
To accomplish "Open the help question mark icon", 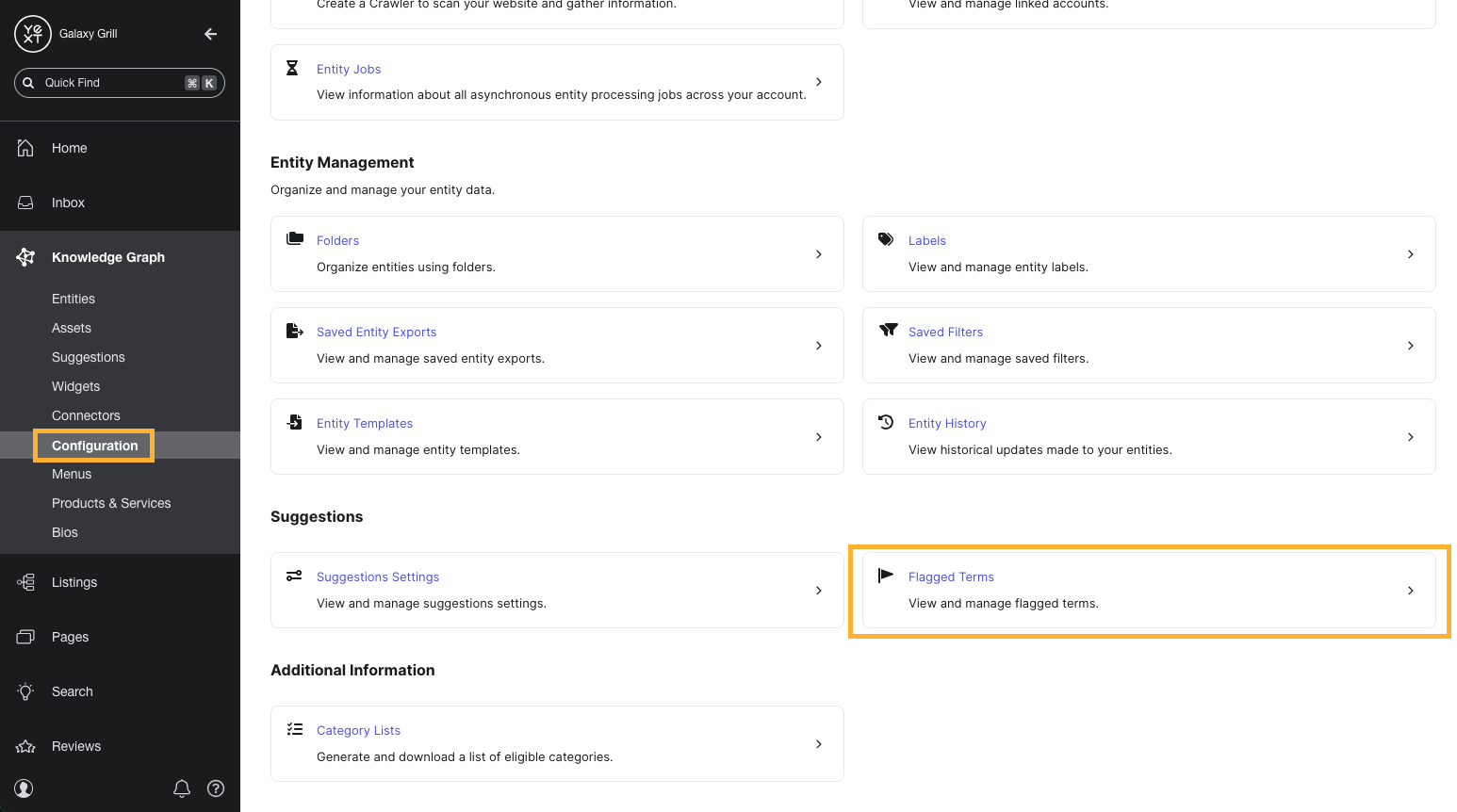I will (x=216, y=788).
